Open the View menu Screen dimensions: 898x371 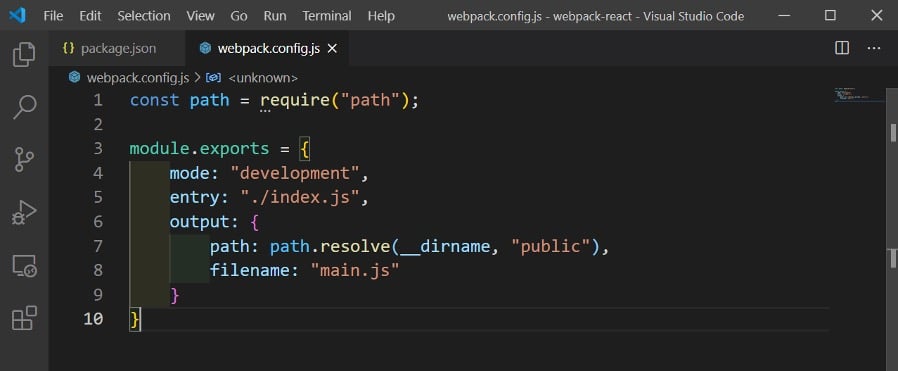pos(200,16)
